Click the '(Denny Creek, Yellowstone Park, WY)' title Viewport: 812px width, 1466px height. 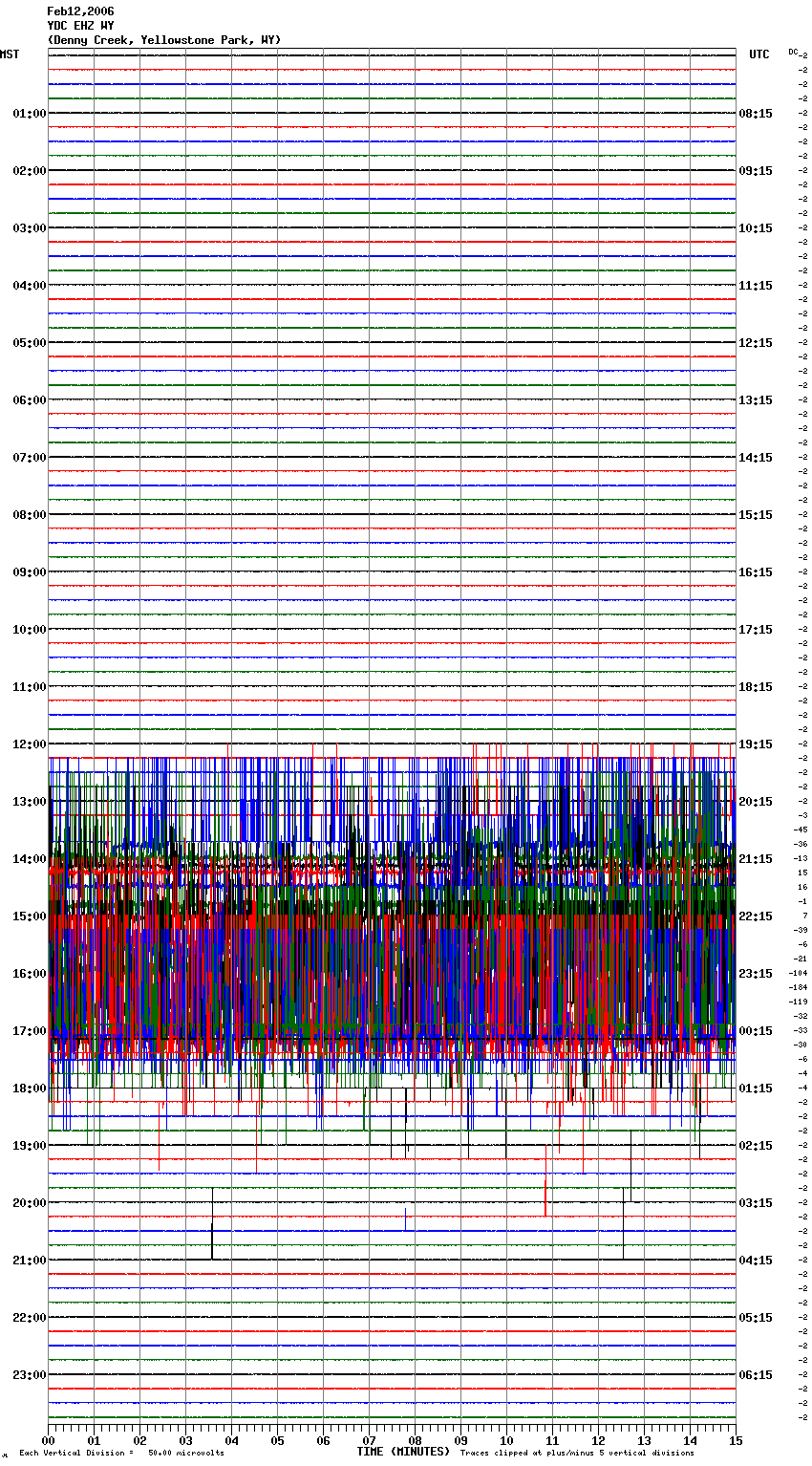tap(163, 40)
